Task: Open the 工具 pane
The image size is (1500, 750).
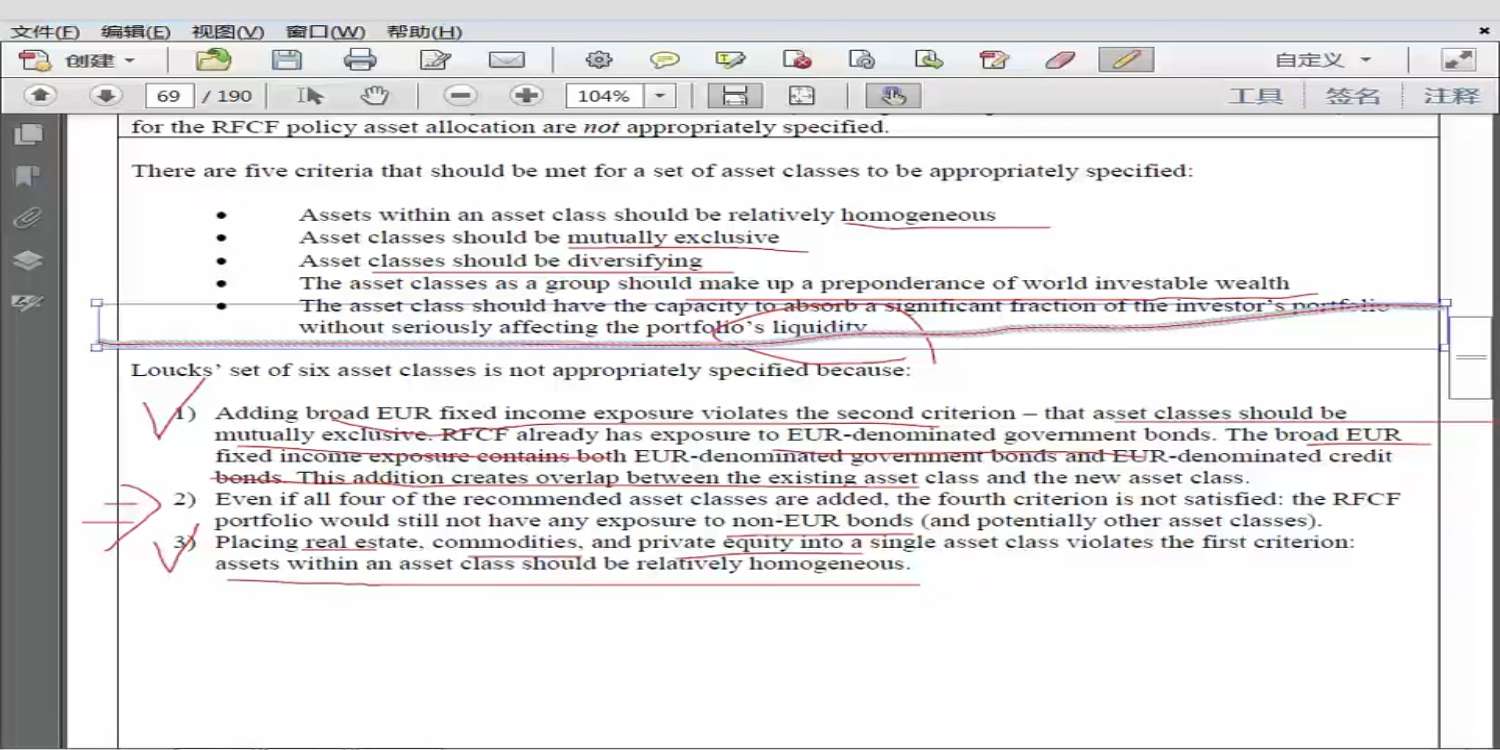Action: [1255, 96]
